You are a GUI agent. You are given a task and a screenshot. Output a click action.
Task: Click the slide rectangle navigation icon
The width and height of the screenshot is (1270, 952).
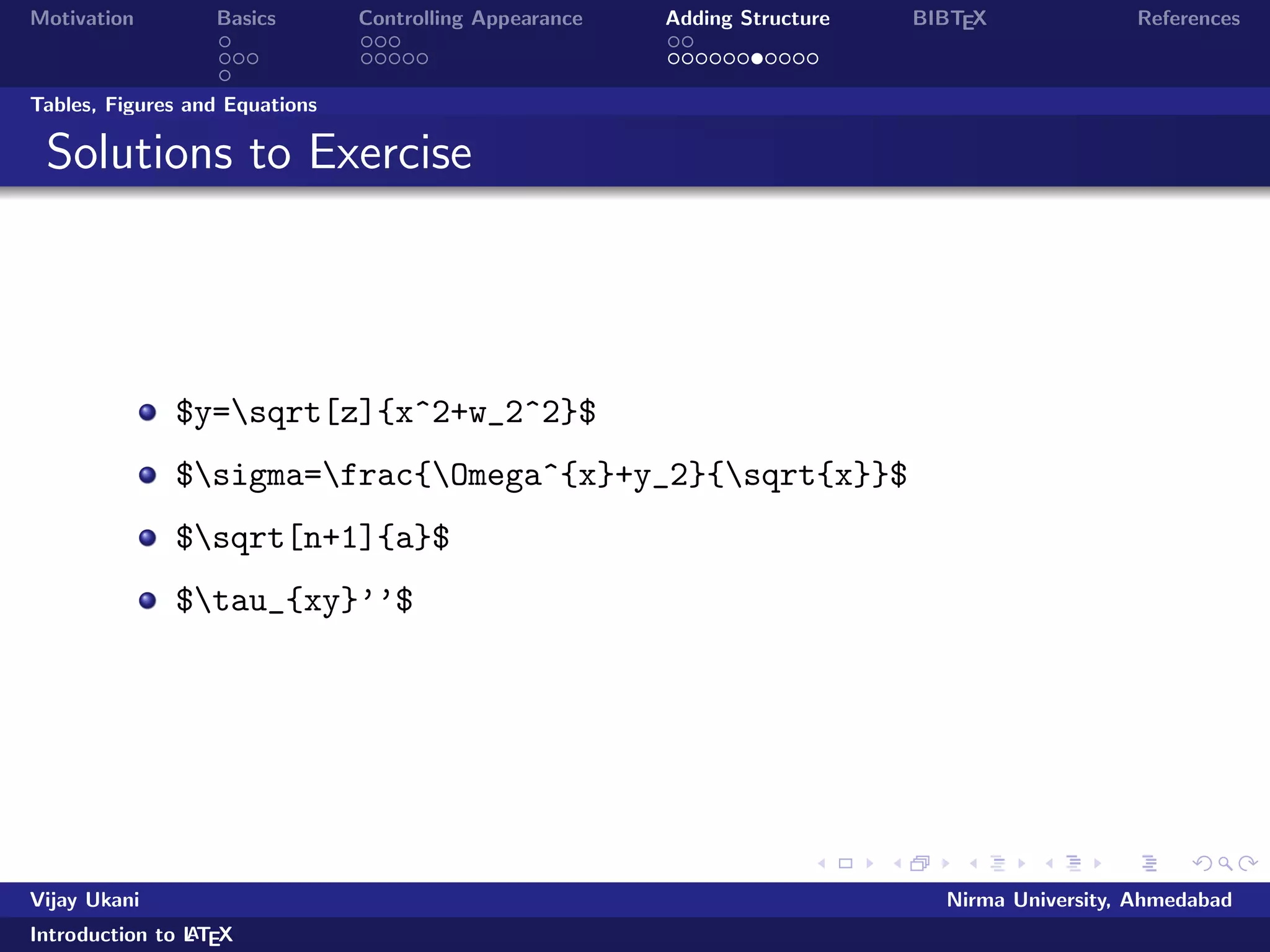coord(845,863)
